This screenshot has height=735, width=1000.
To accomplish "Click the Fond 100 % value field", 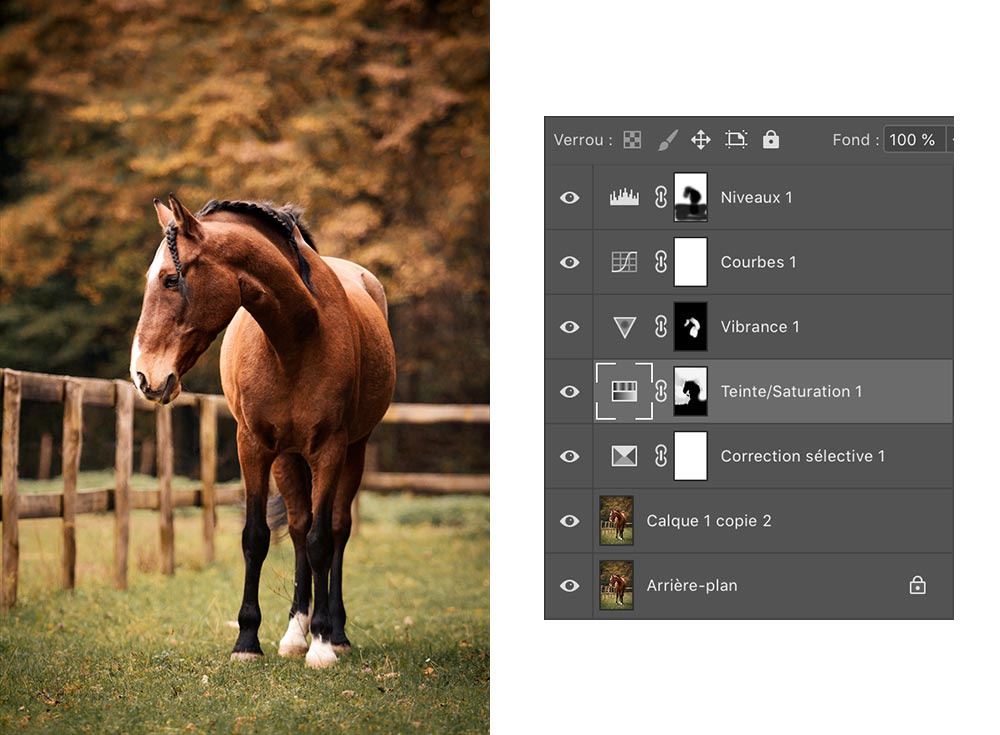I will click(x=913, y=140).
